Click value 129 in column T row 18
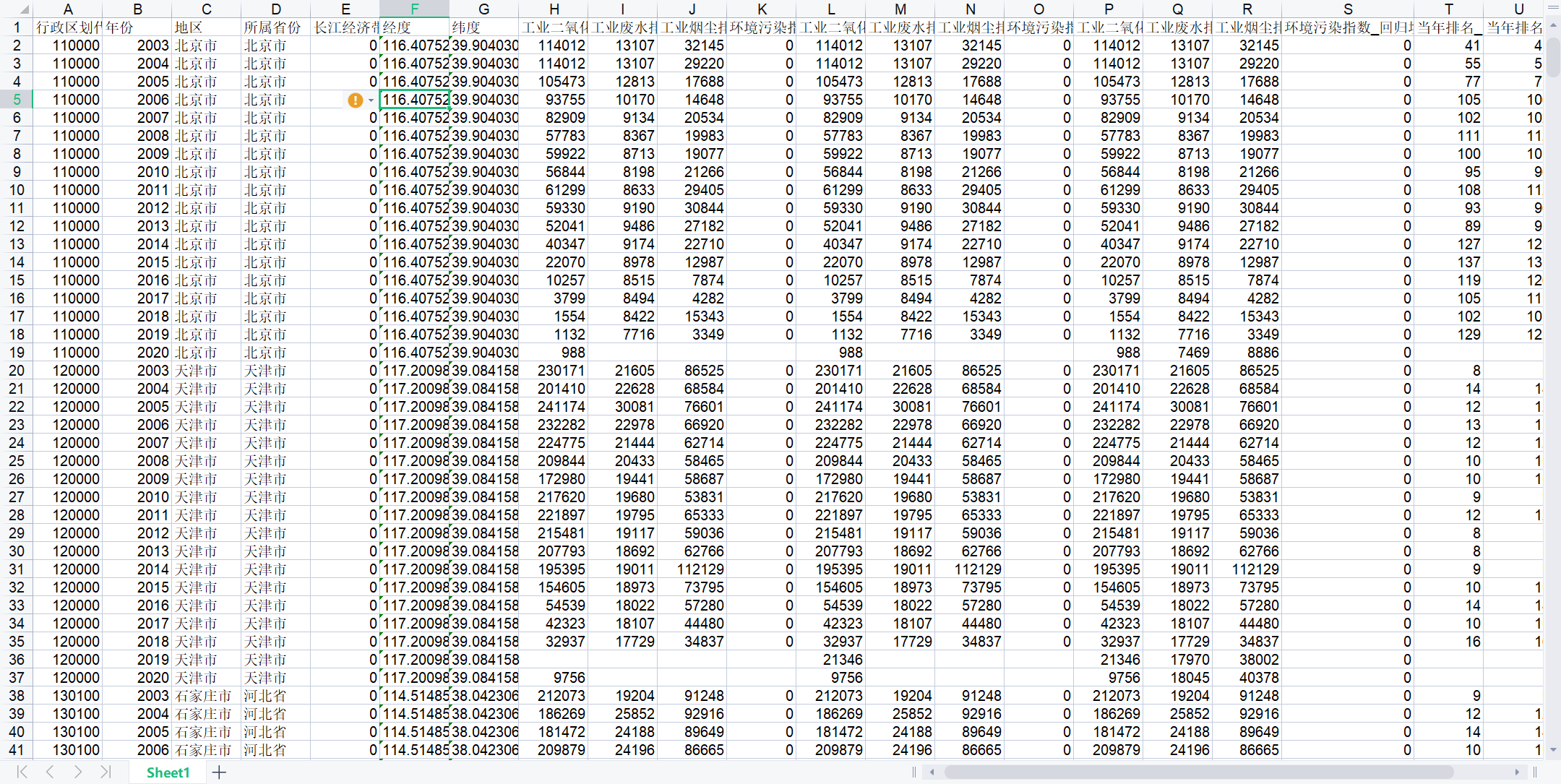This screenshot has height=784, width=1561. (x=1449, y=335)
